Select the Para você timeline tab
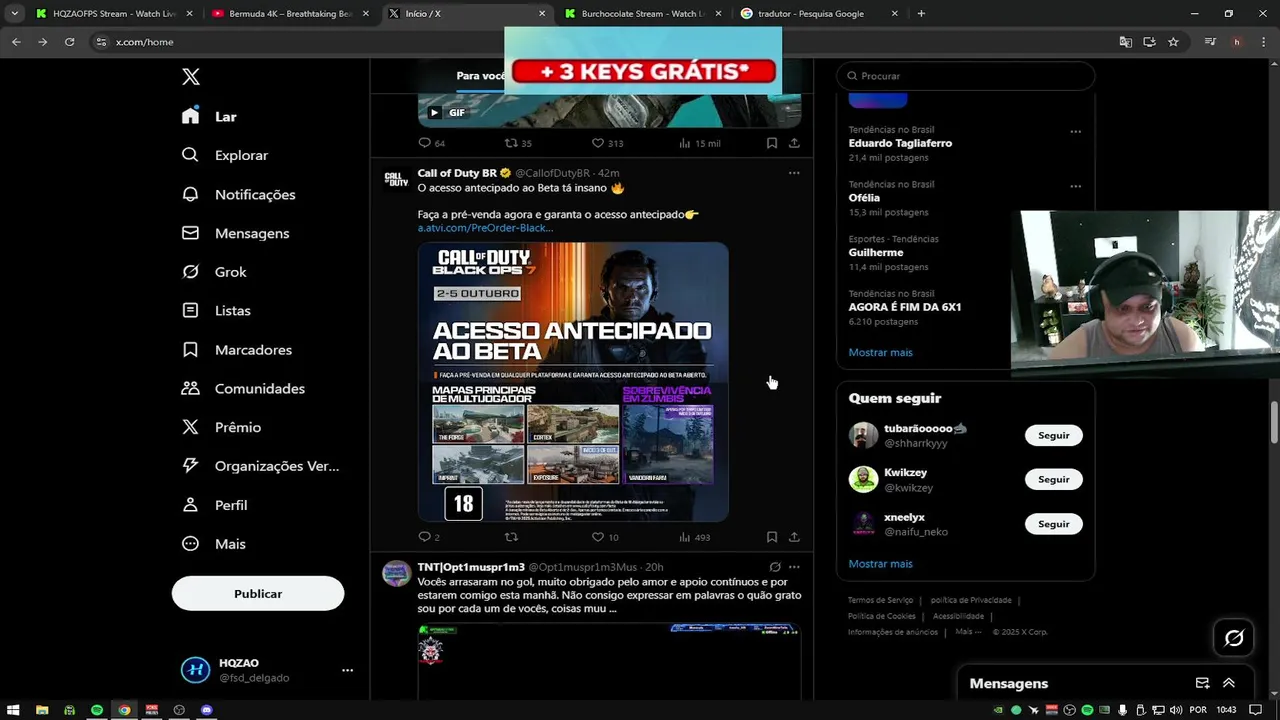The image size is (1280, 720). click(x=480, y=76)
